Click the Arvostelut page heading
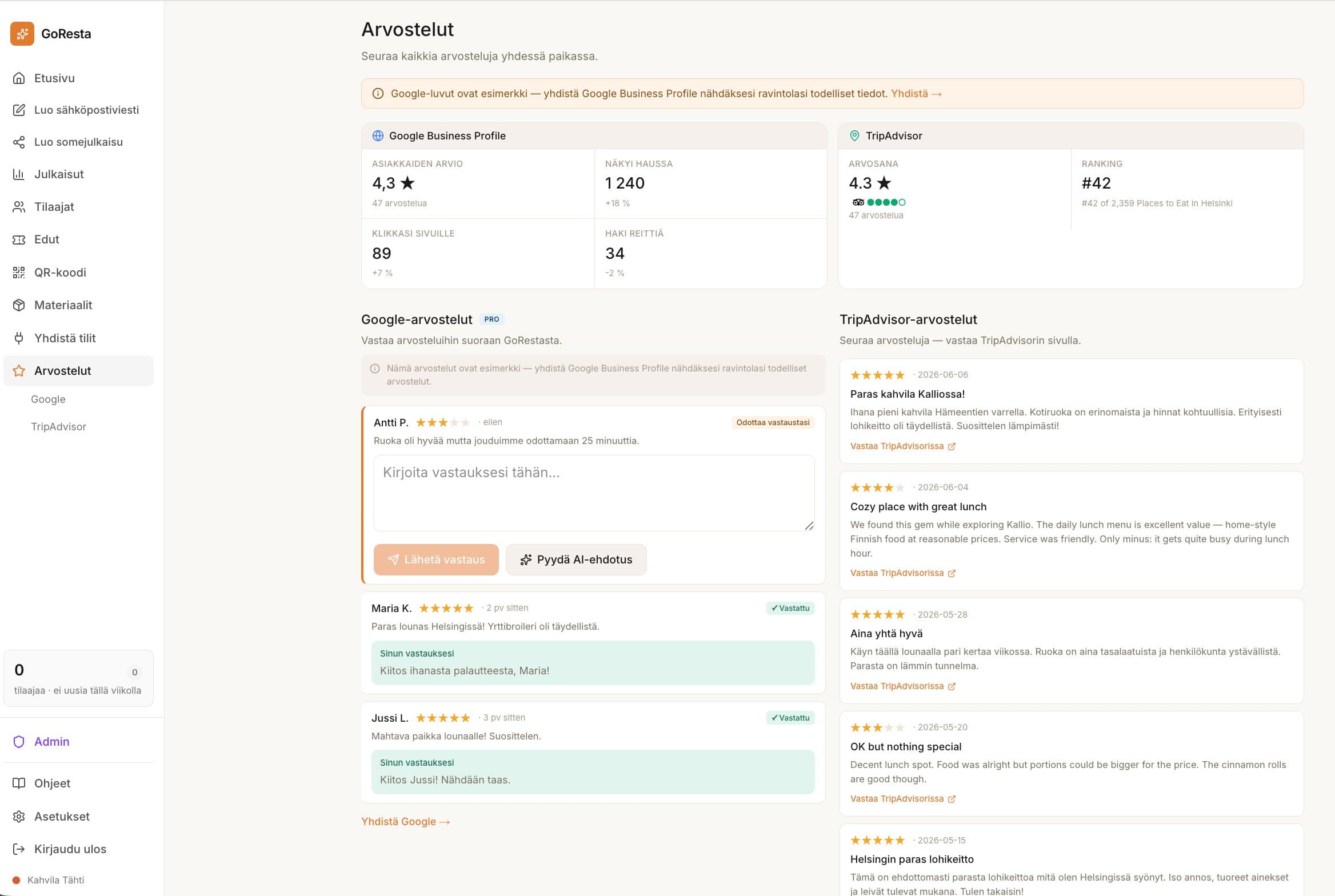 tap(407, 30)
